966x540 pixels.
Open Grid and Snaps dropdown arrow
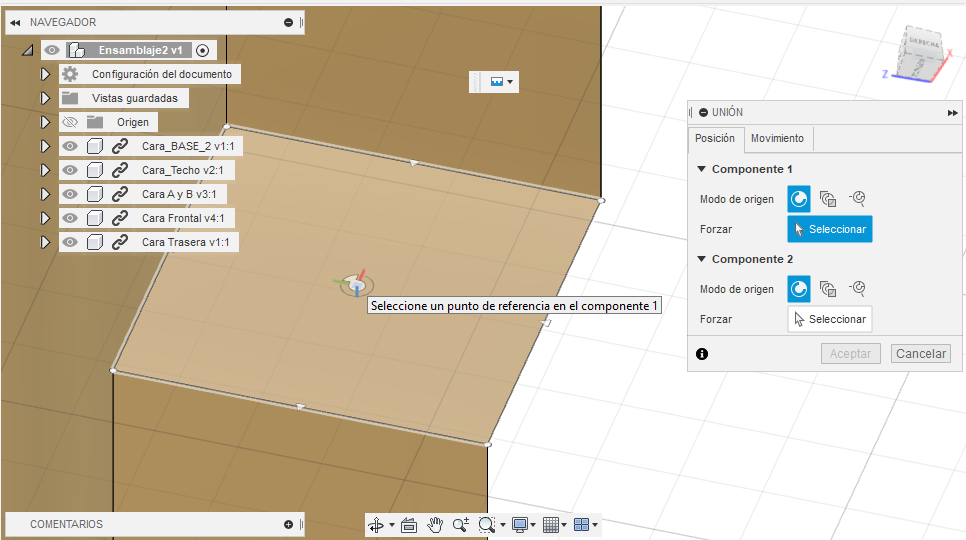tap(564, 525)
